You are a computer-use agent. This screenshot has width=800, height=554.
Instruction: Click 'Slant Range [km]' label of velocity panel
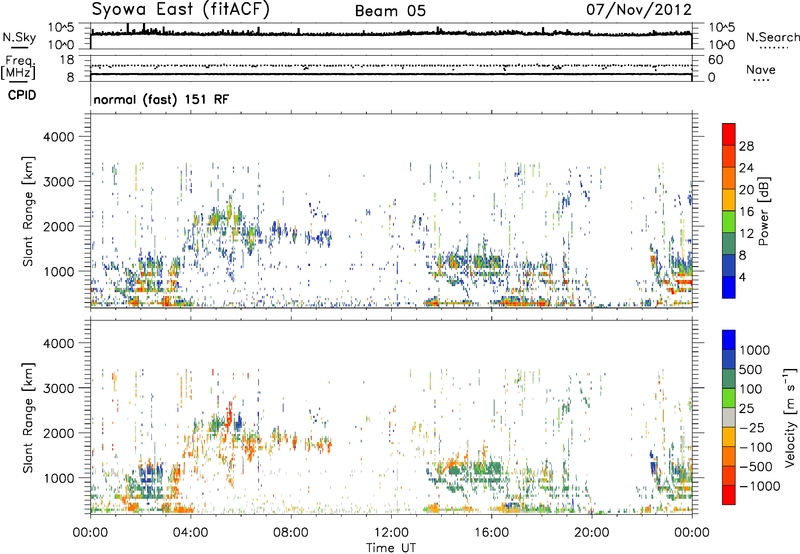[28, 417]
